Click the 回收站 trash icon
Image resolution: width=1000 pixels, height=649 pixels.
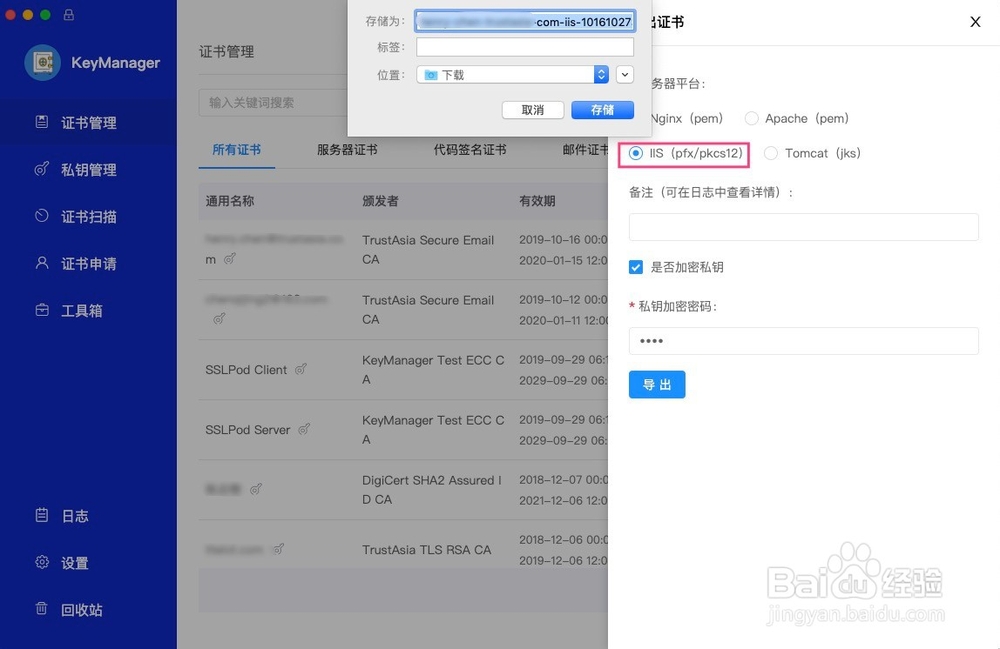coord(41,609)
